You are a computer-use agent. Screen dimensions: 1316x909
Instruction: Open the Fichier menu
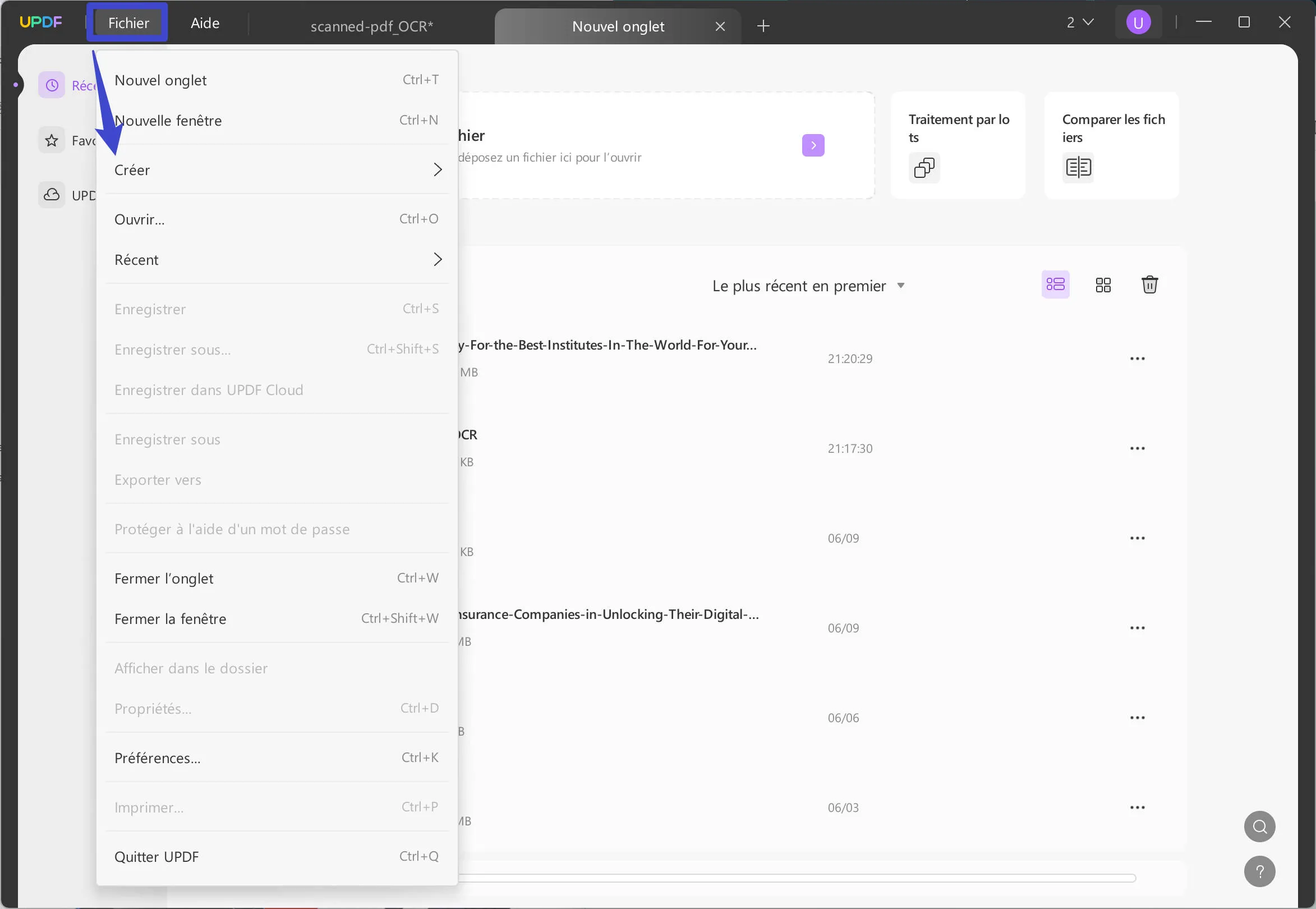(128, 23)
